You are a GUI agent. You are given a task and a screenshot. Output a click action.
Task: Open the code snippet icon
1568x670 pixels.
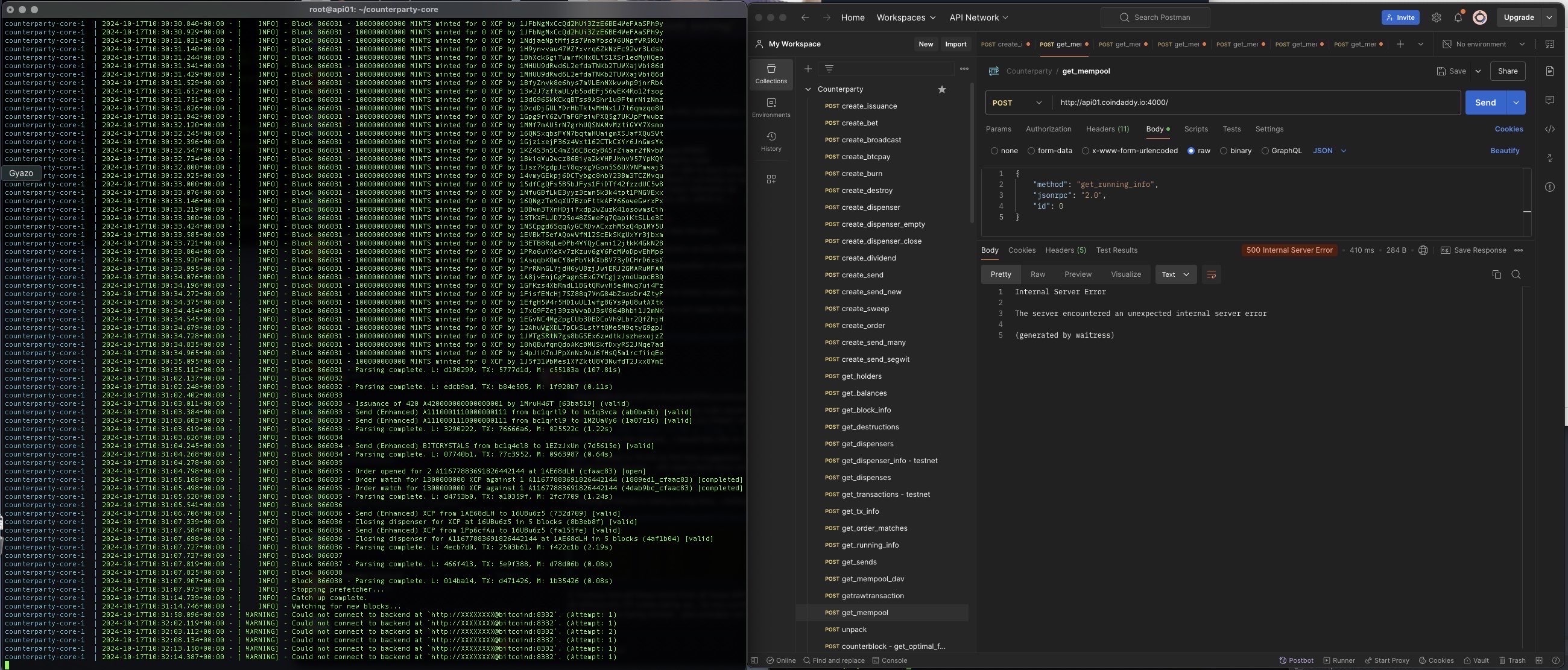pos(1549,129)
